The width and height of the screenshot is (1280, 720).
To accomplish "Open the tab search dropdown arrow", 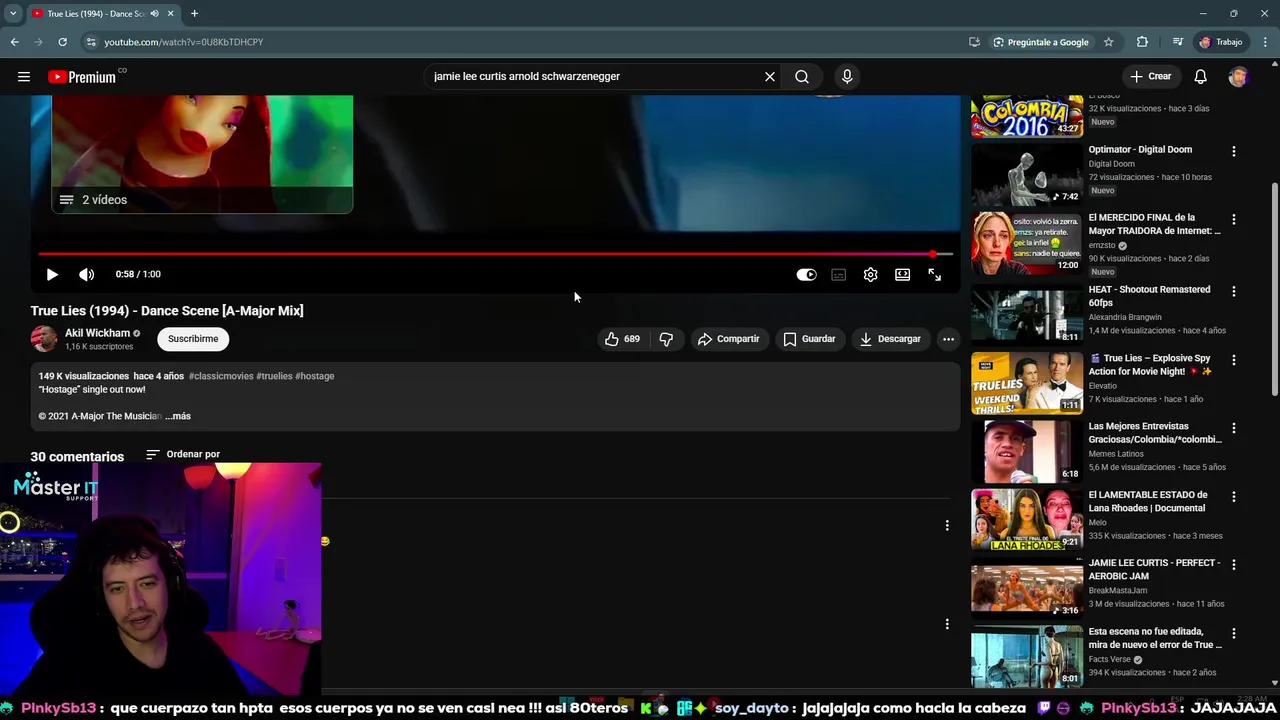I will click(12, 13).
